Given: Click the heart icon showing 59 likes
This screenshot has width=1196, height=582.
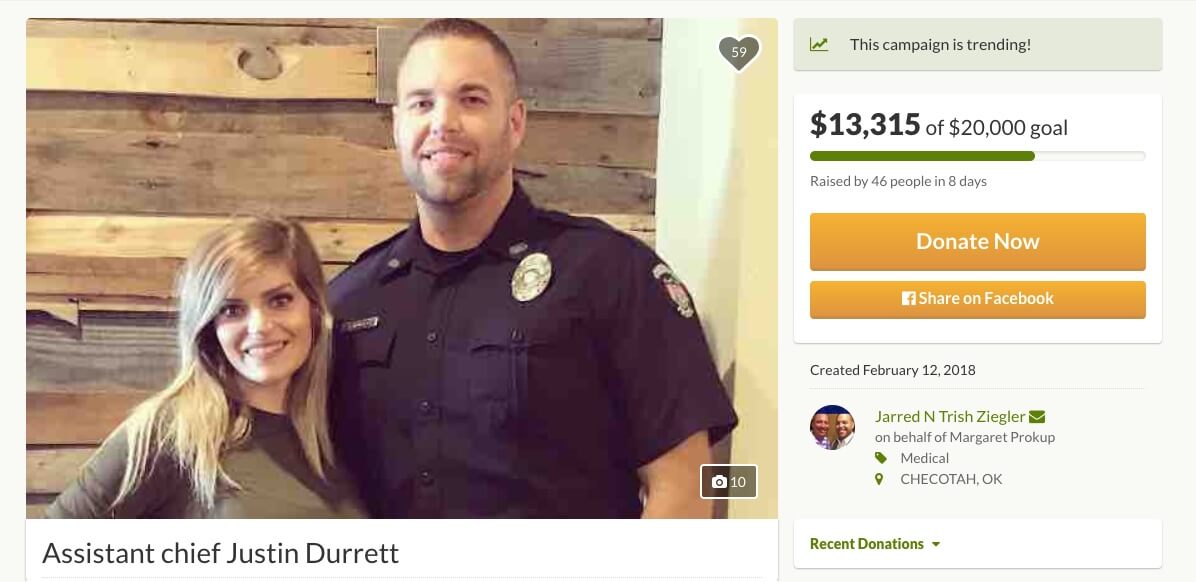Looking at the screenshot, I should pos(738,53).
